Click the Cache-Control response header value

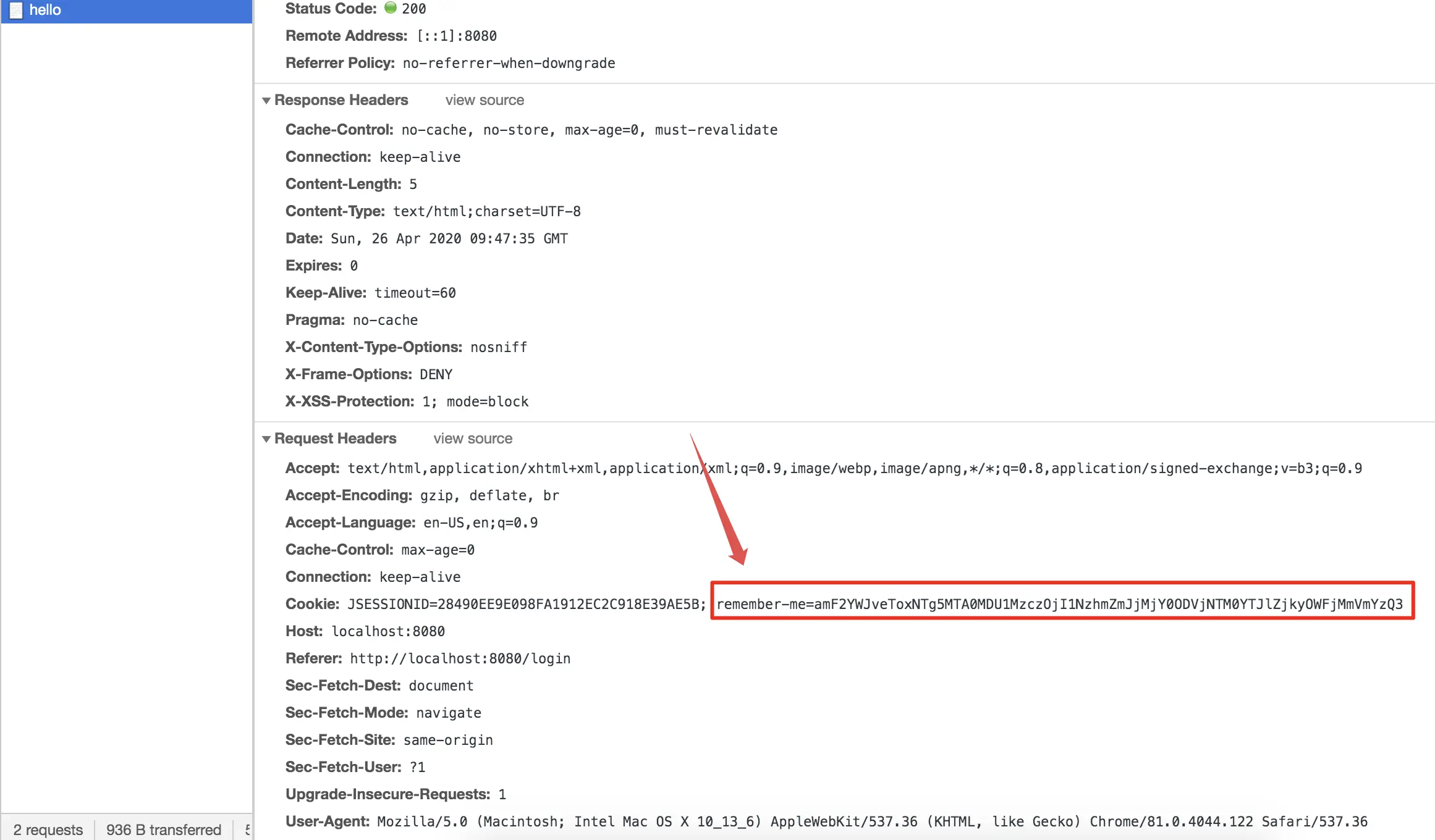pos(589,130)
